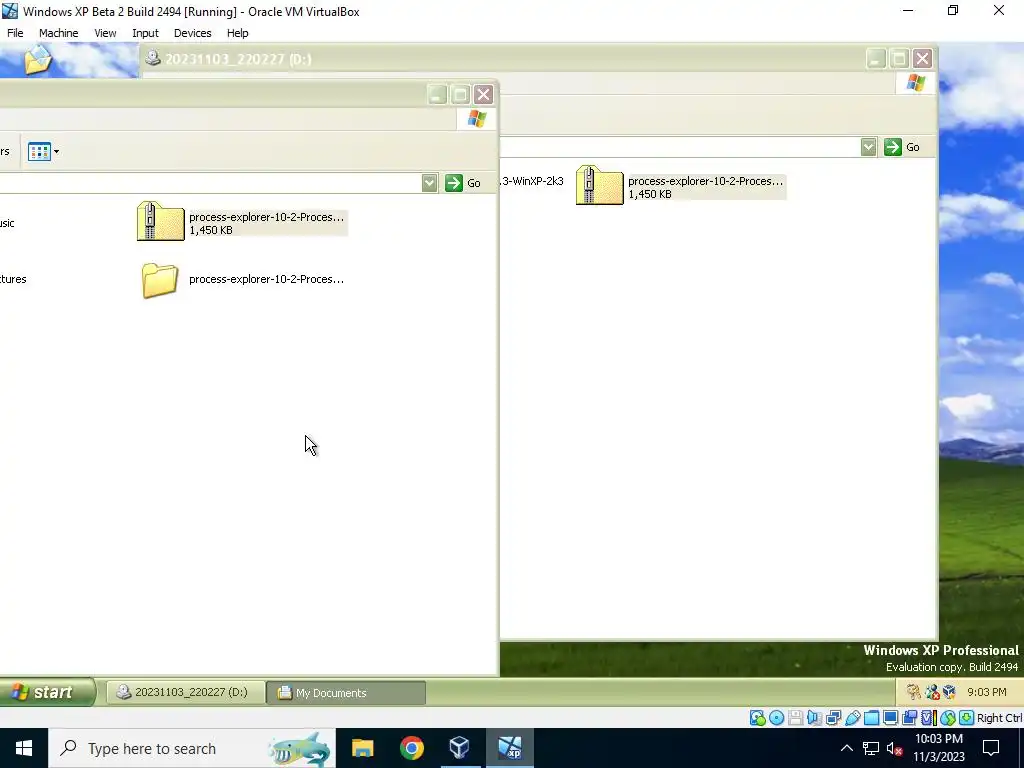The image size is (1024, 768).
Task: Click the Windows 10 Start button
Action: point(24,748)
